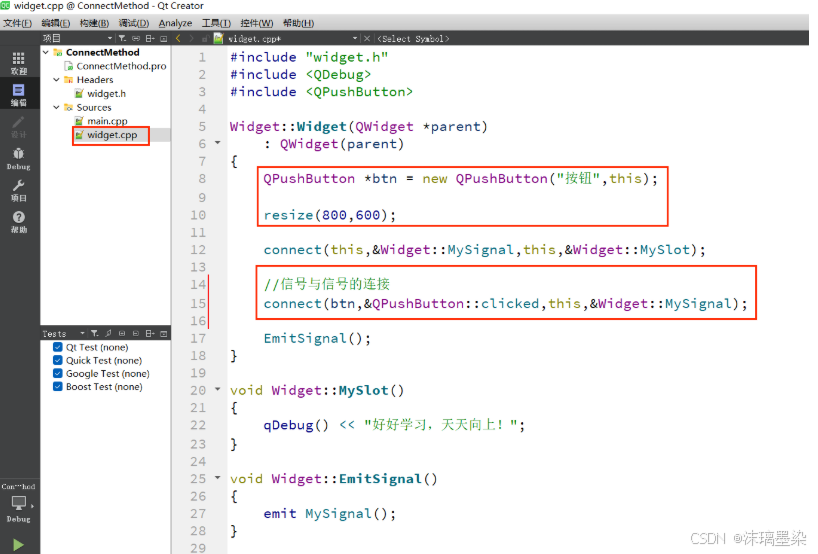Uncheck the Google Test (none) checkbox

point(58,373)
